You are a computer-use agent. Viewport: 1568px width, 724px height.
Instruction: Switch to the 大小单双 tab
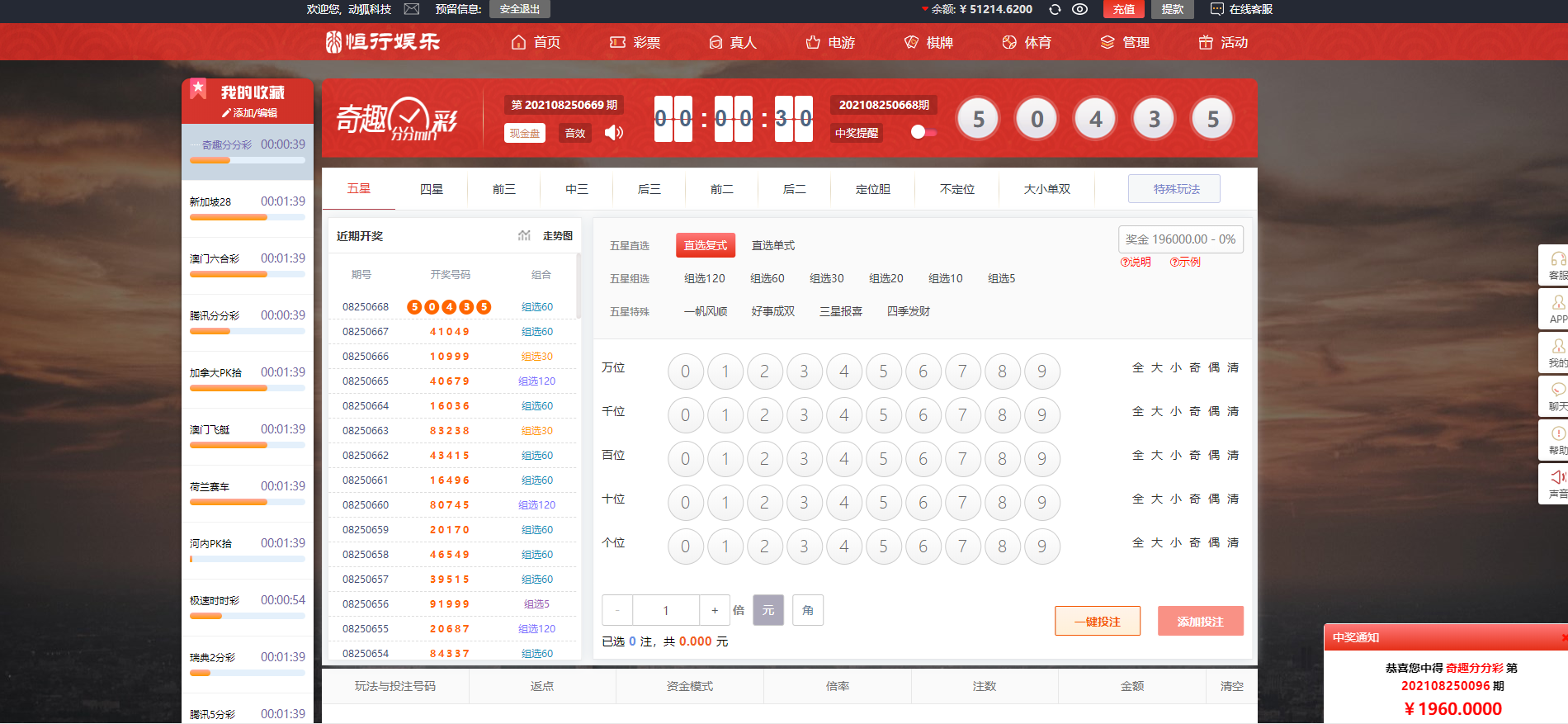[x=1046, y=189]
